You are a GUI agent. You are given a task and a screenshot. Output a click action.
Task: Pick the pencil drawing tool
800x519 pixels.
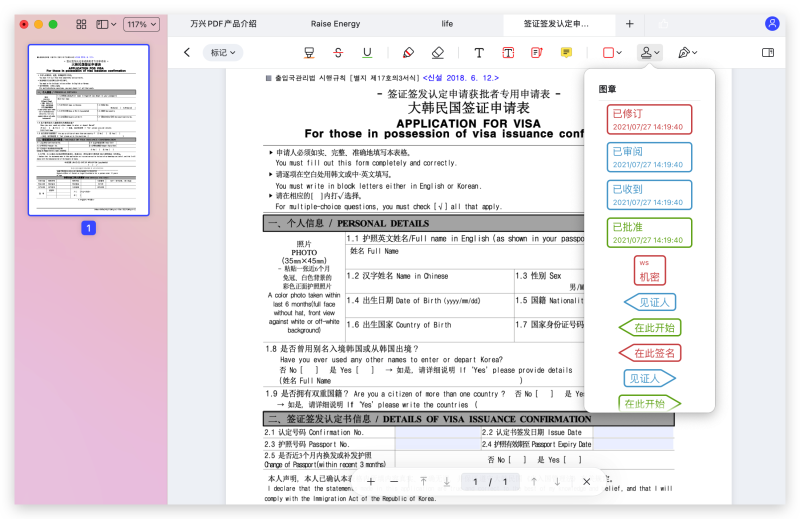[408, 52]
